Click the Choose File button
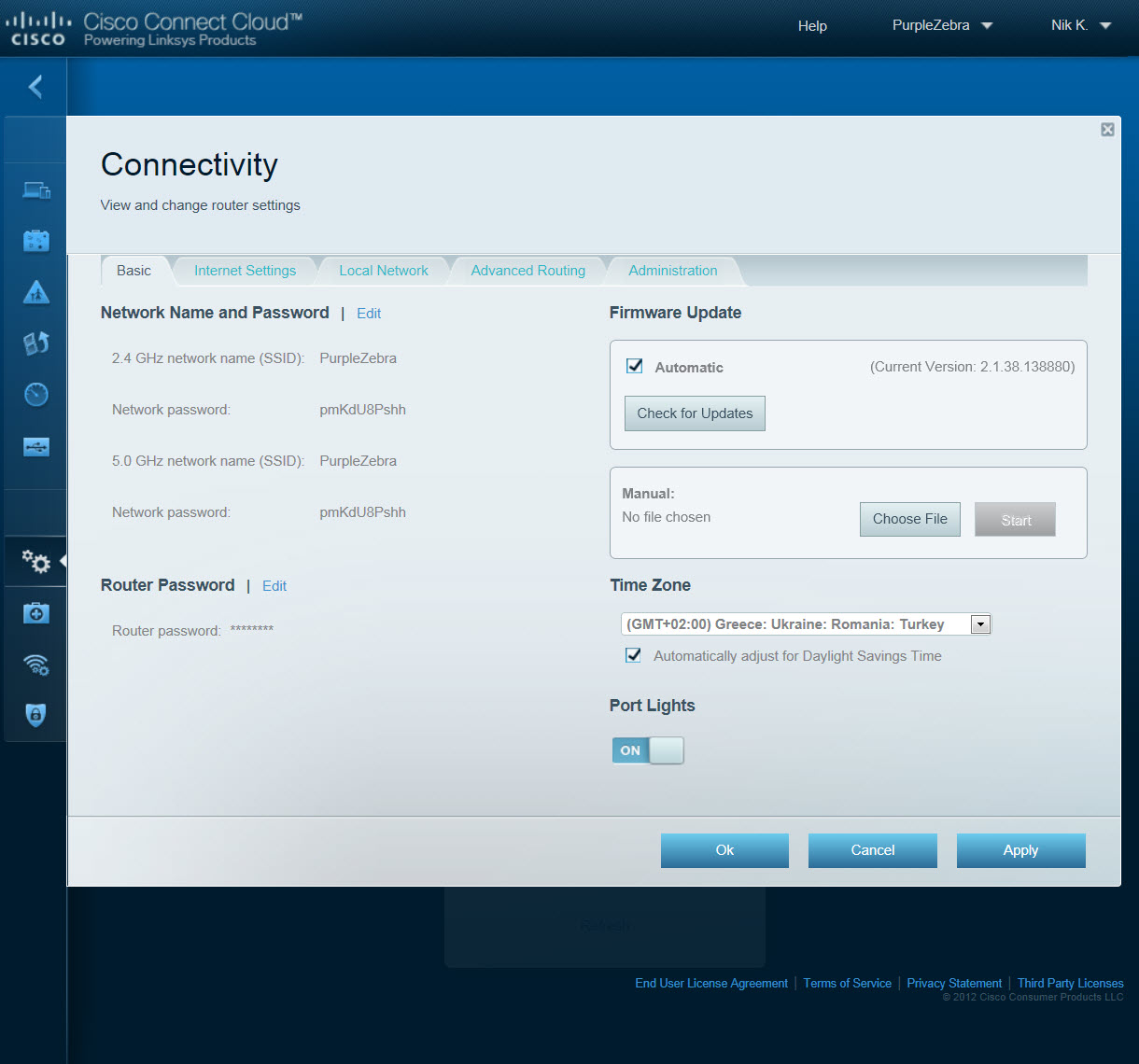Image resolution: width=1139 pixels, height=1064 pixels. (910, 519)
